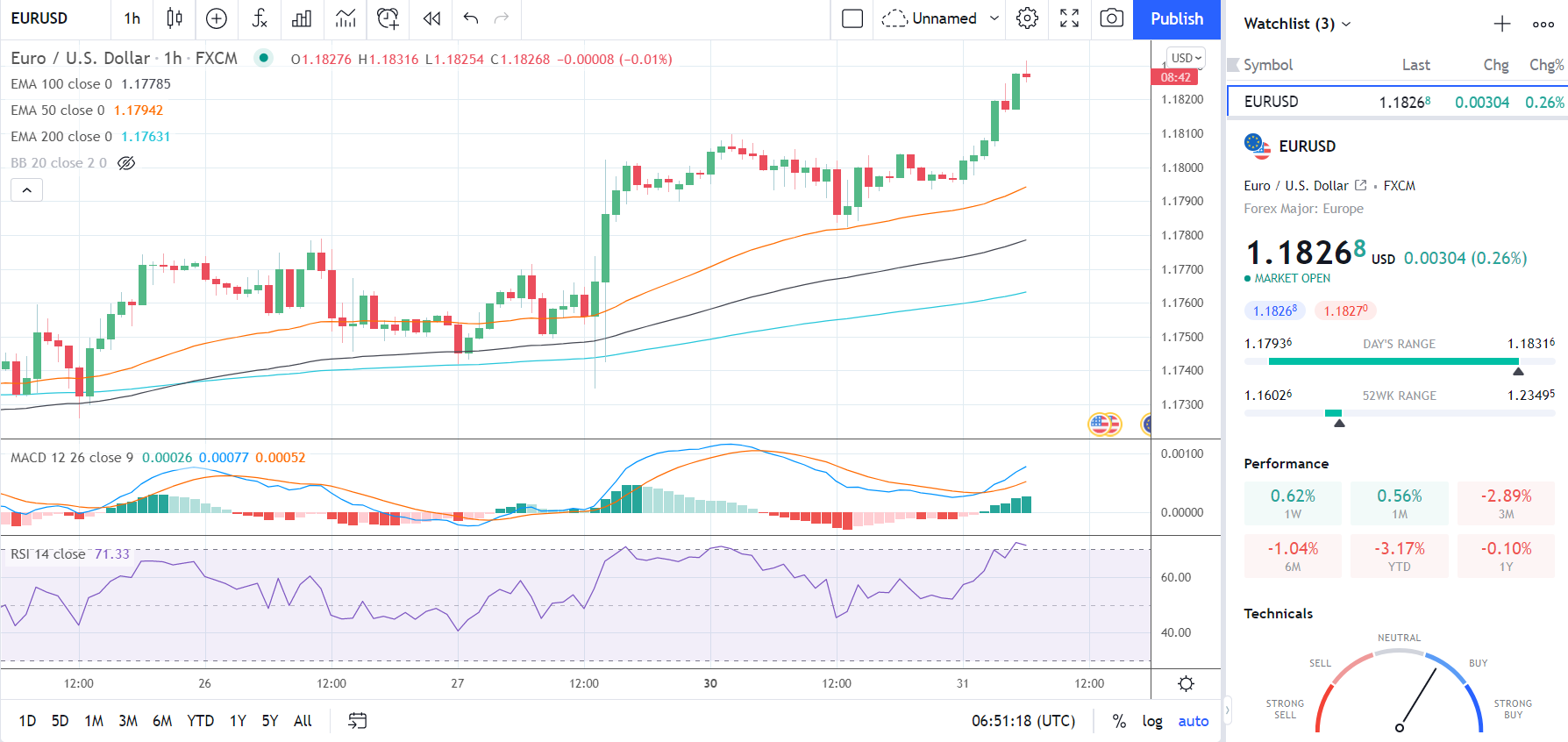Take a chart snapshot with camera icon
The image size is (1568, 742).
coord(1112,18)
